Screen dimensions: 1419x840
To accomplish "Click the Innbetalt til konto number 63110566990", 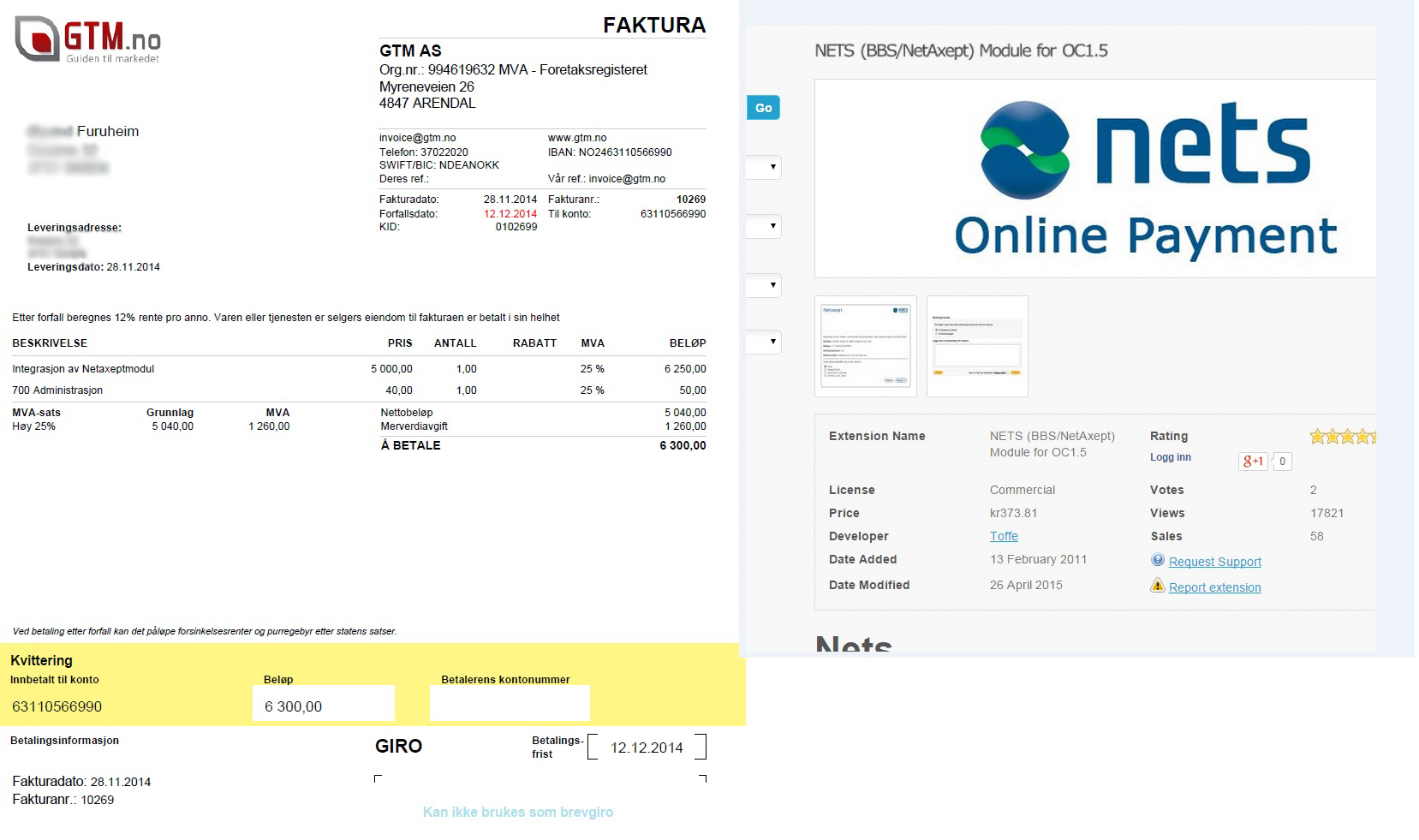I will [57, 706].
